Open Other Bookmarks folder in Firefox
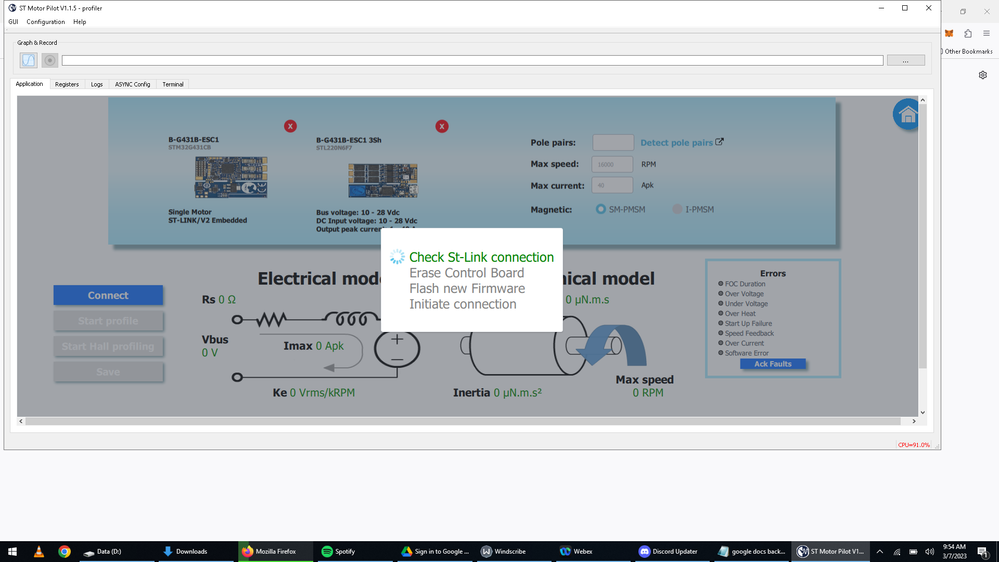Viewport: 999px width, 562px height. pos(967,52)
